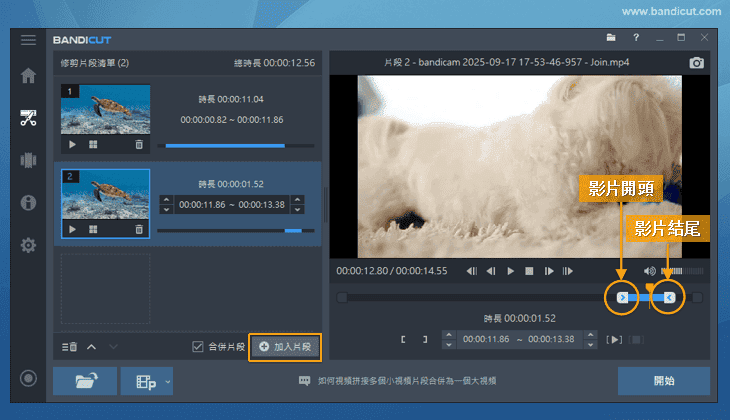Select the Cut mode scissors icon
Viewport: 730px width, 420px height.
coord(28,118)
